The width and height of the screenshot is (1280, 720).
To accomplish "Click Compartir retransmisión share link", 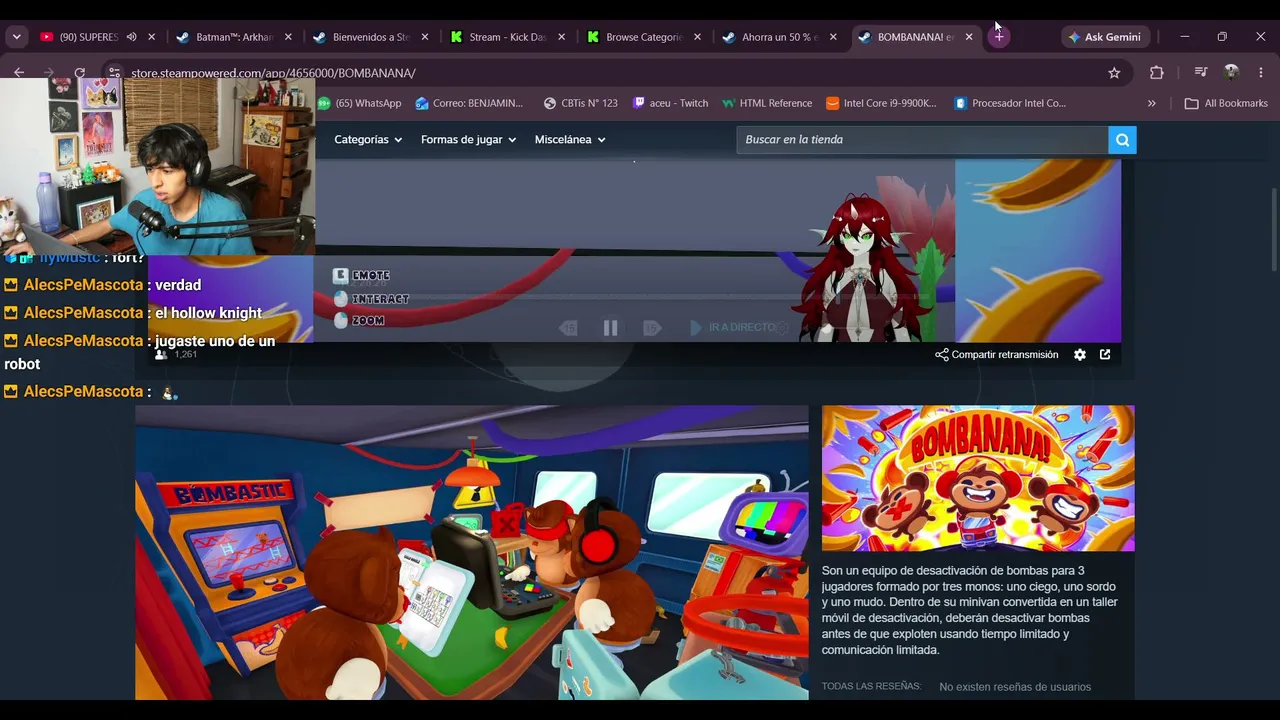I will coord(997,355).
